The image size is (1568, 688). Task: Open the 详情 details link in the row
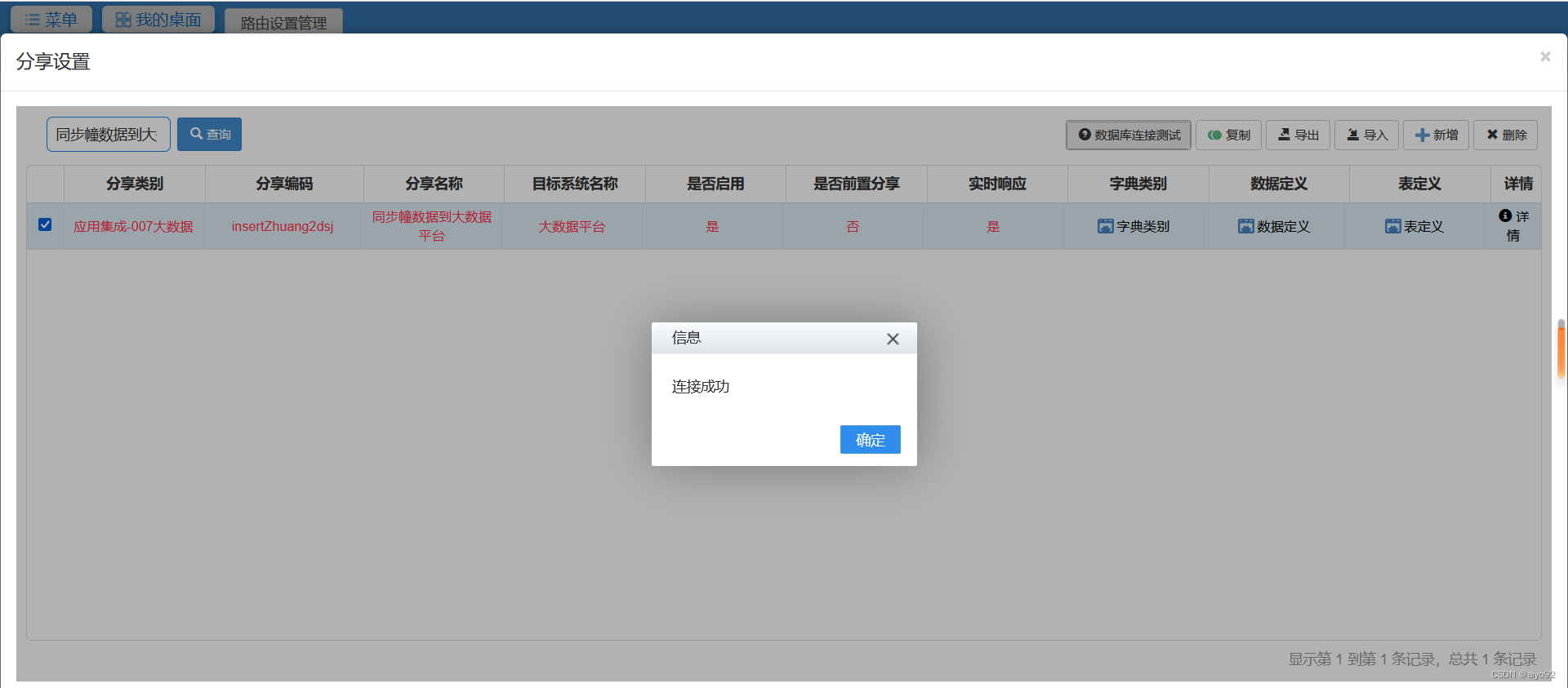coord(1513,225)
